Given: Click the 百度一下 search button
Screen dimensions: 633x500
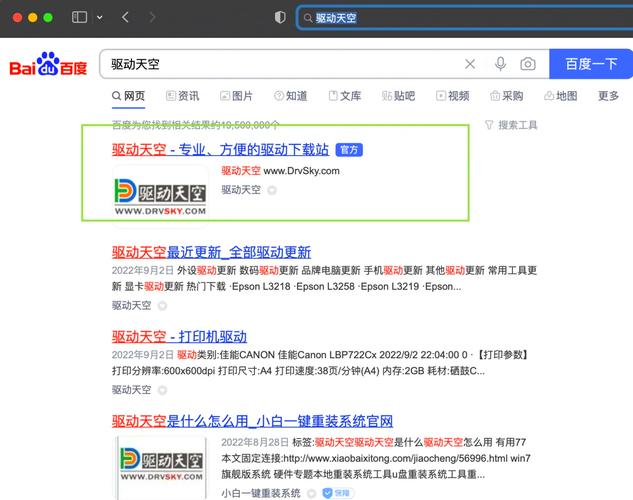Looking at the screenshot, I should [591, 64].
